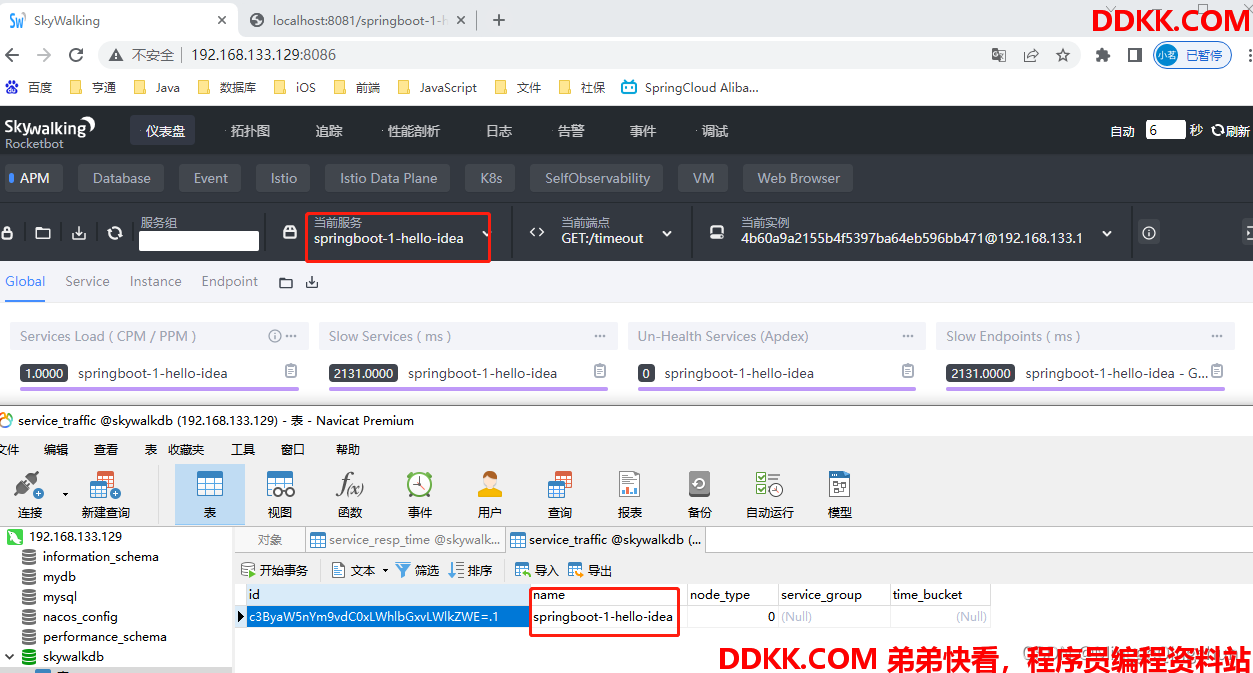Open more options on Slow Endpoints card
Viewport: 1253px width, 673px height.
coord(1217,336)
